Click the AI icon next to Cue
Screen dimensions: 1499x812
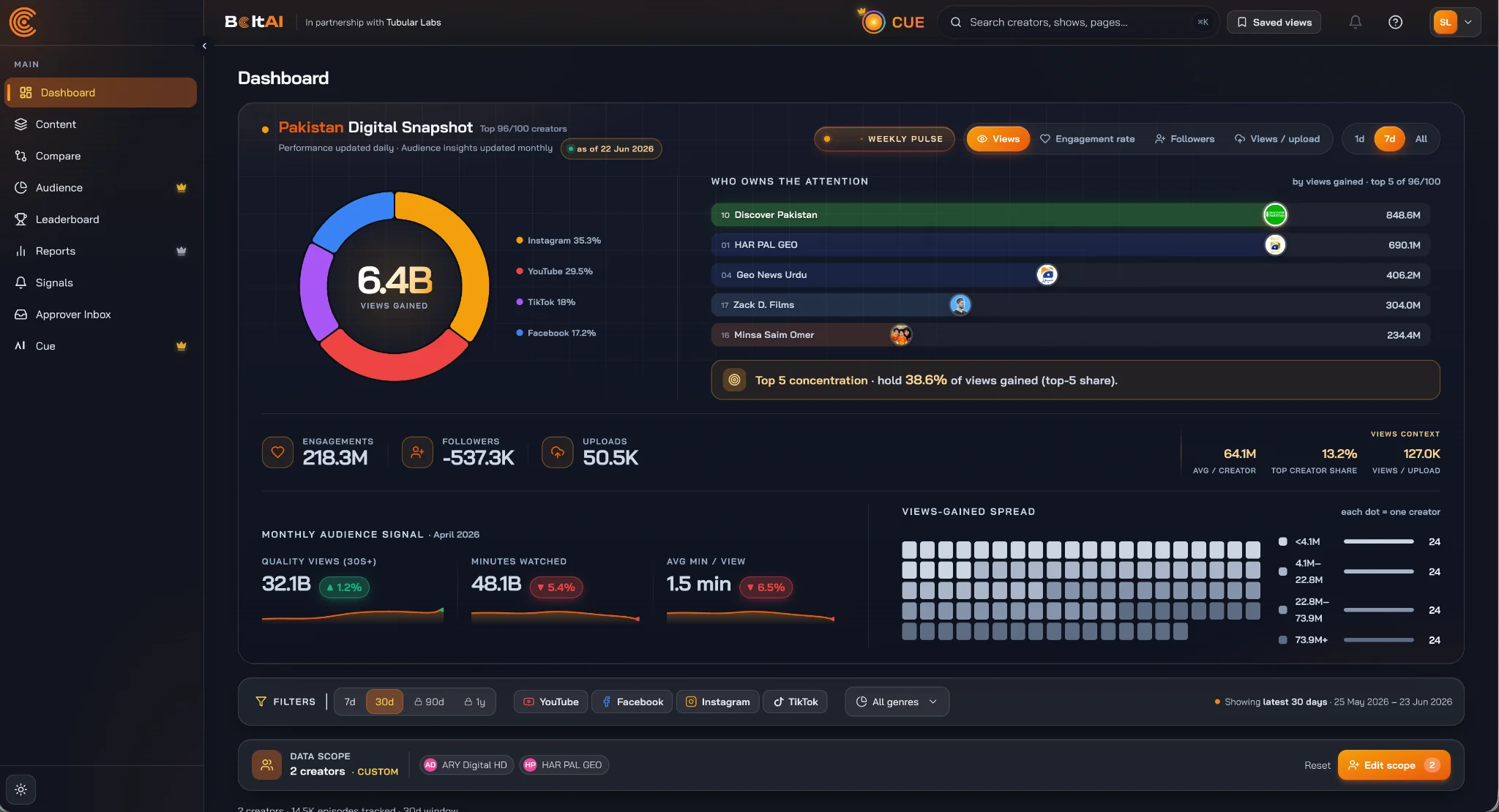coord(20,346)
